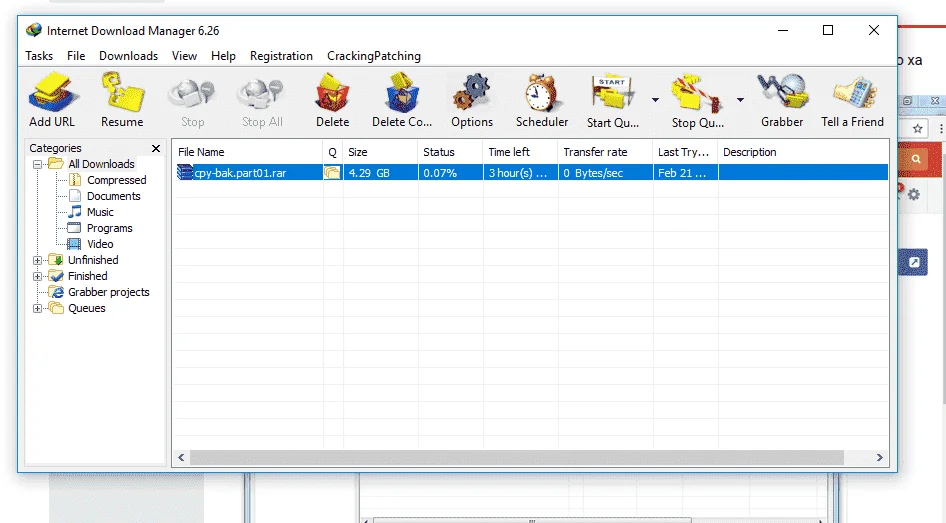Select the Unfinished category

[93, 260]
